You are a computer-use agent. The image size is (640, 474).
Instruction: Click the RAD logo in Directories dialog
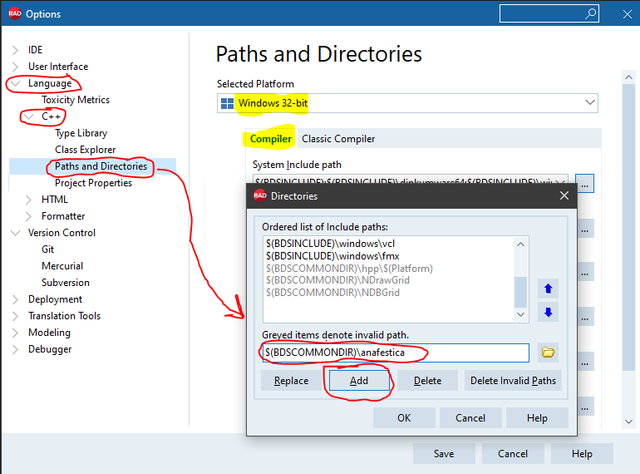point(260,196)
